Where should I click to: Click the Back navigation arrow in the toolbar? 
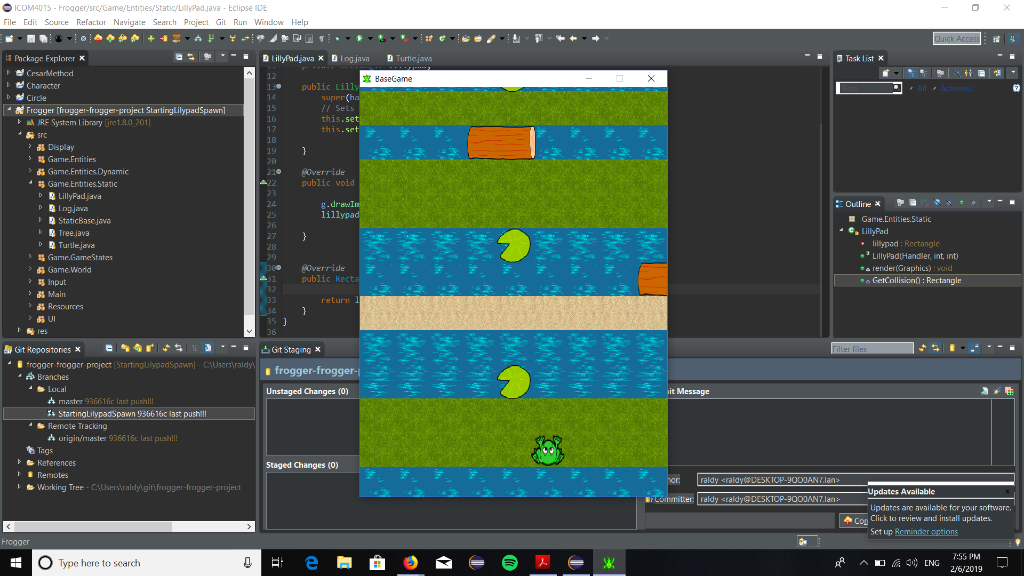pos(573,39)
